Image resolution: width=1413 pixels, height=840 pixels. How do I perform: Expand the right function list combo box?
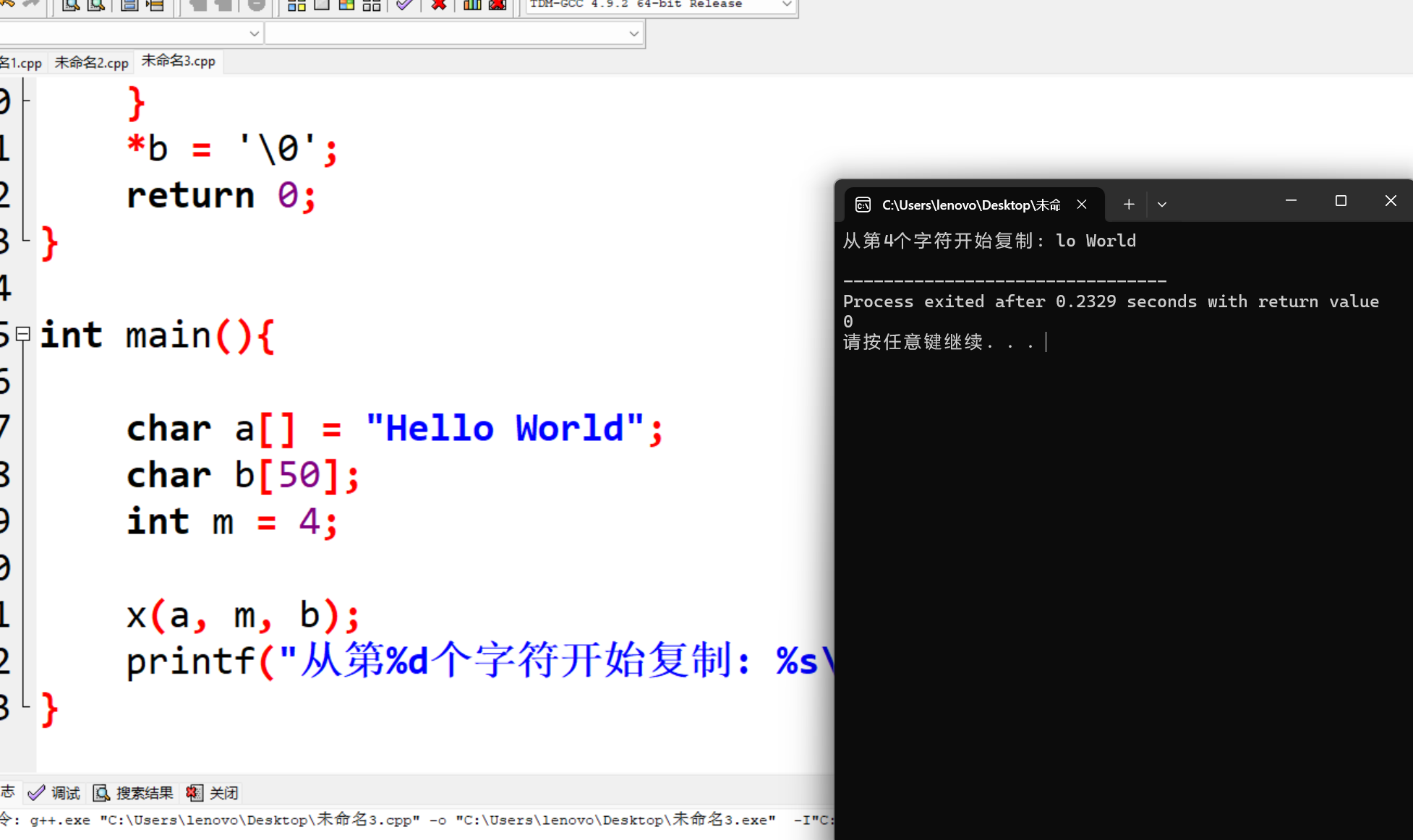pyautogui.click(x=633, y=33)
